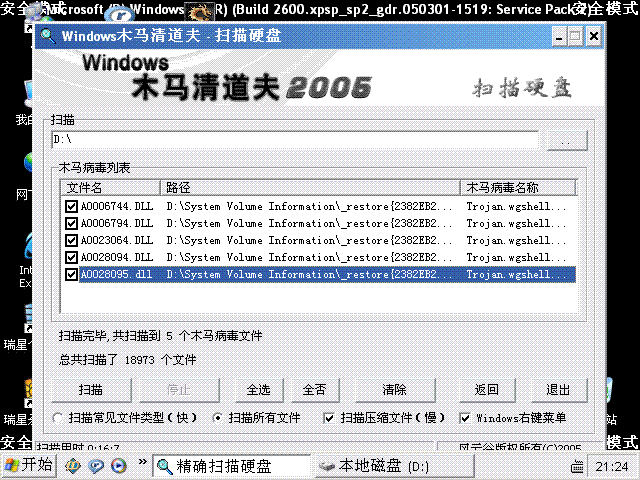Click the D:\ scan path field
Image resolution: width=640 pixels, height=480 pixels.
tap(295, 140)
